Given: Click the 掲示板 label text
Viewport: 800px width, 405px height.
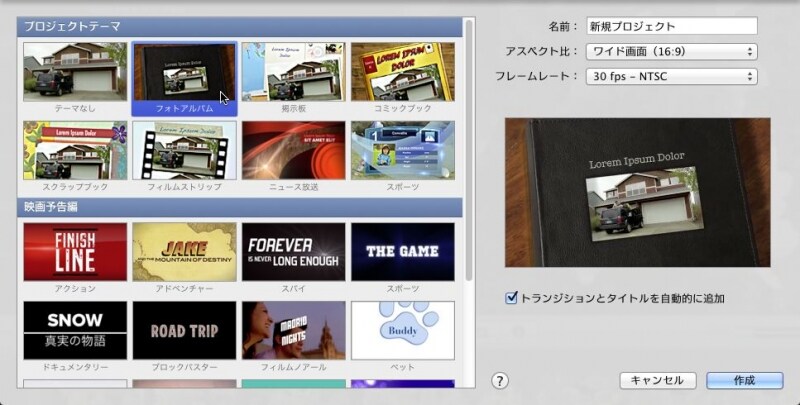Looking at the screenshot, I should click(293, 108).
